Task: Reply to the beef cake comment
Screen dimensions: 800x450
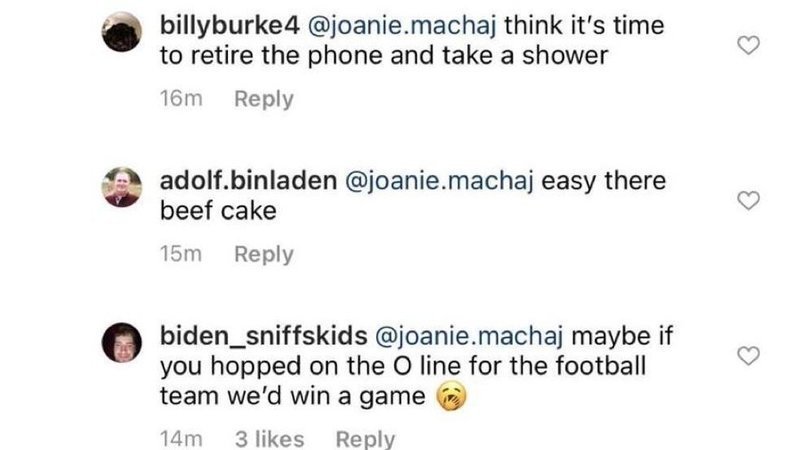Action: point(264,255)
